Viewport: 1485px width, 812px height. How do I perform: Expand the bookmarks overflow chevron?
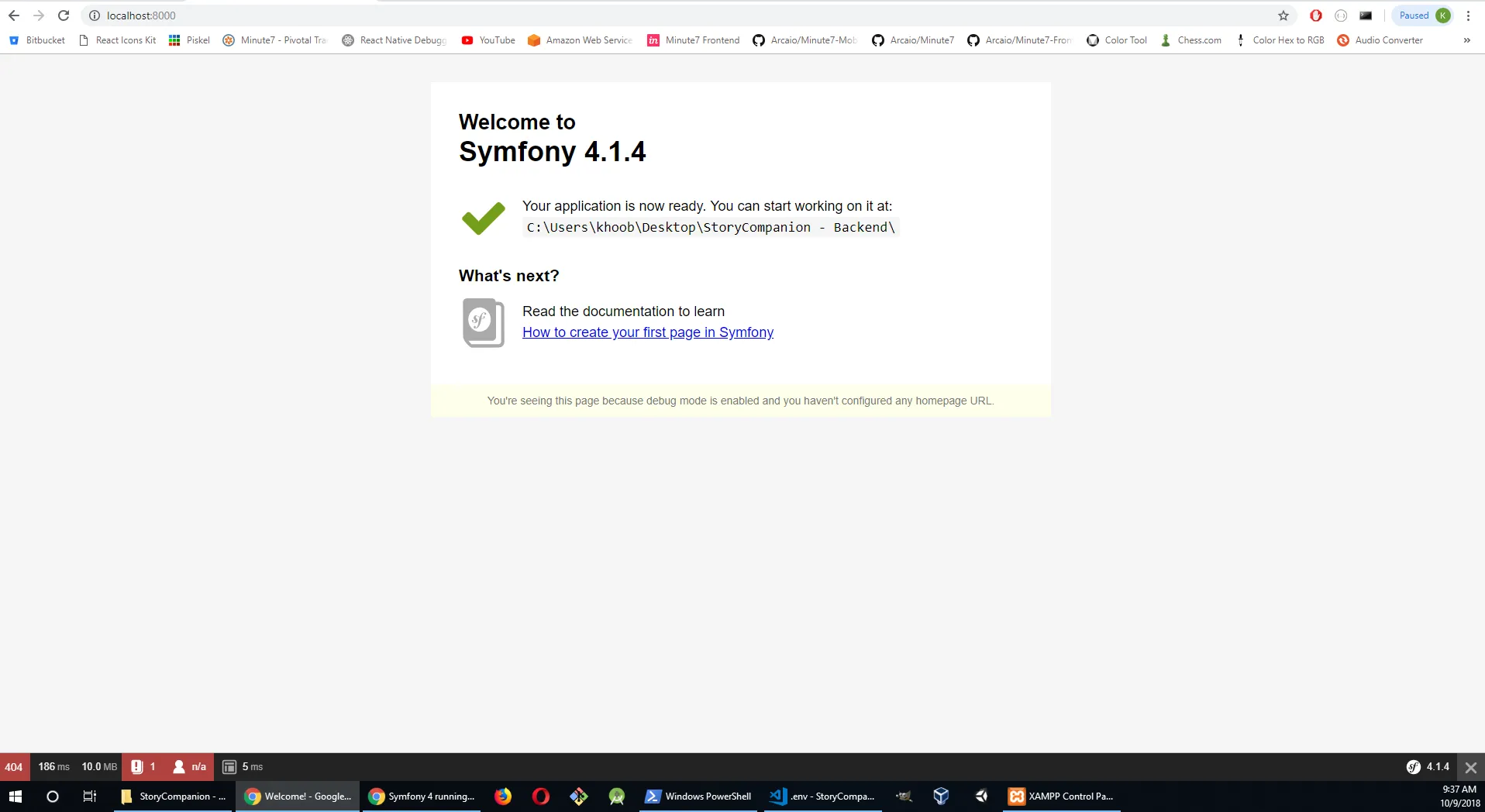coord(1466,40)
